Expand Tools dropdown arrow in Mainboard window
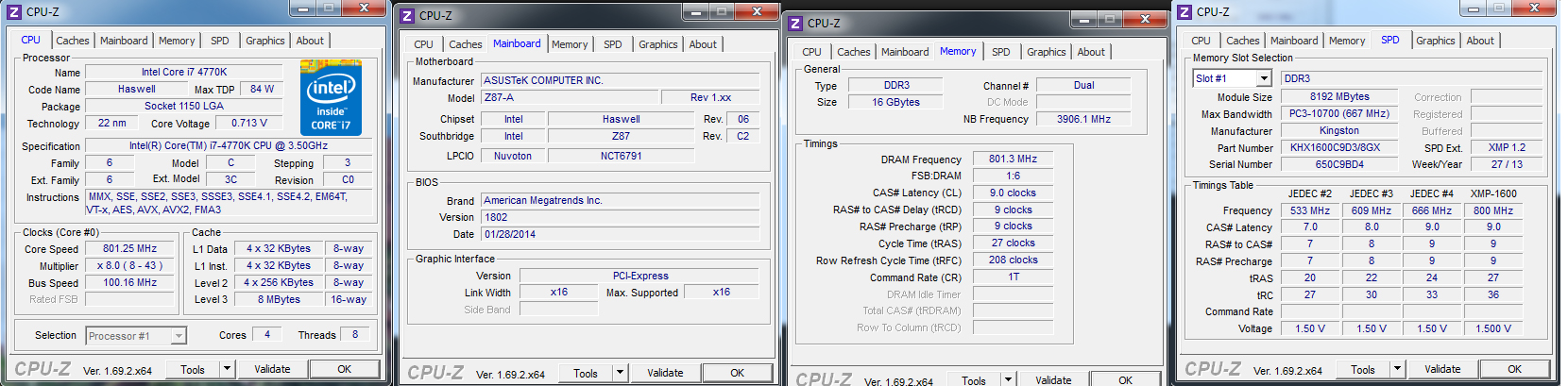Viewport: 1568px width, 386px height. (620, 373)
